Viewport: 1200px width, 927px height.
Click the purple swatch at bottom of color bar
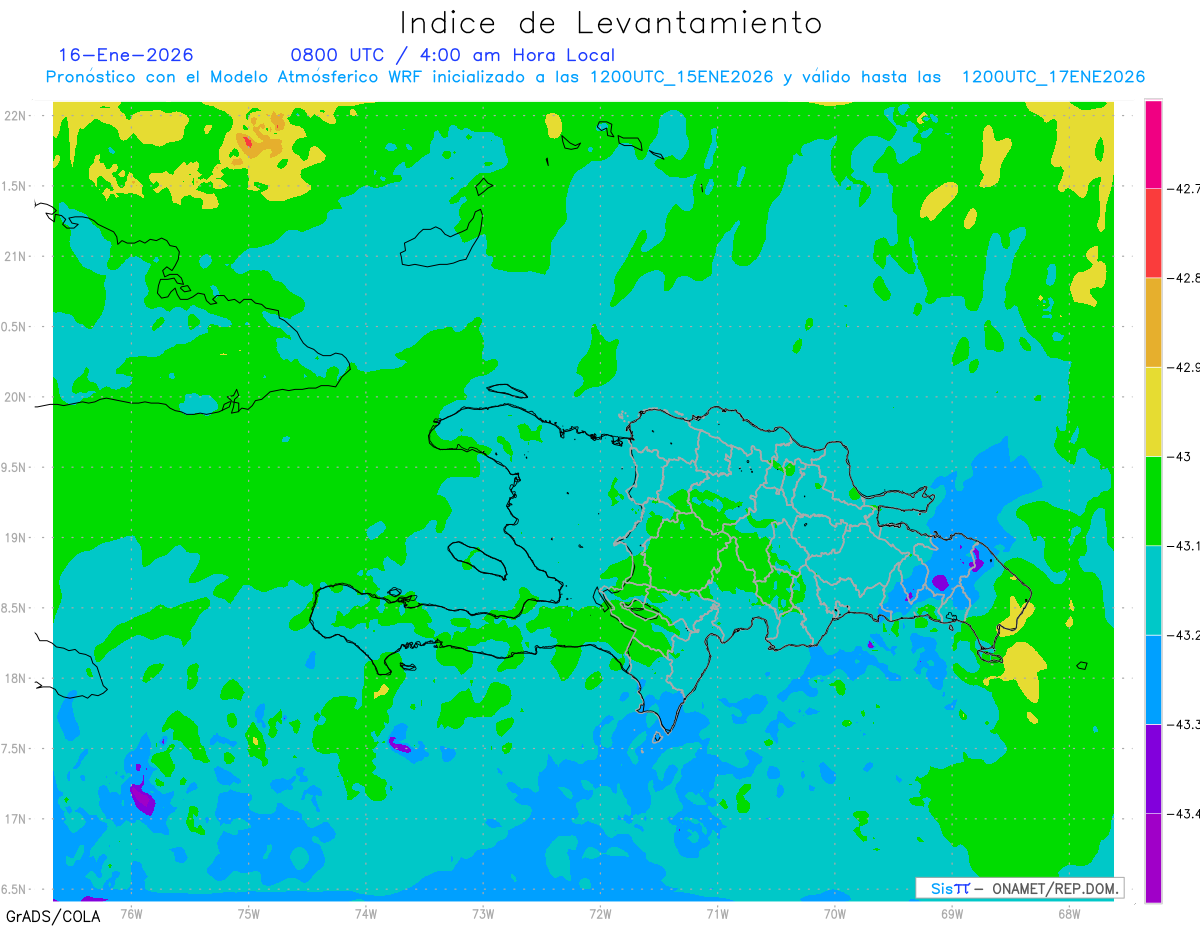coord(1153,857)
